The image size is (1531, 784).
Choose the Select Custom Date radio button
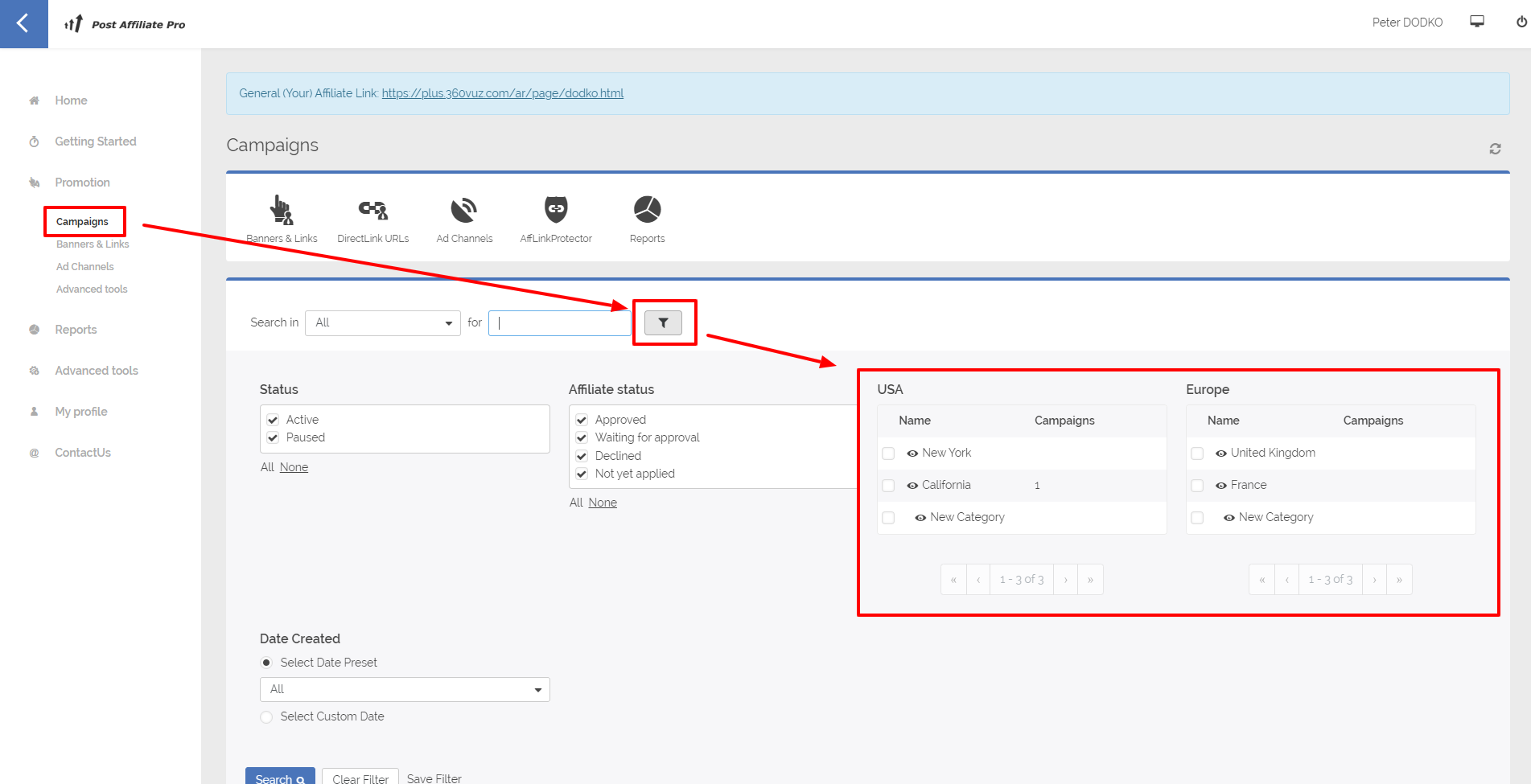(x=266, y=716)
